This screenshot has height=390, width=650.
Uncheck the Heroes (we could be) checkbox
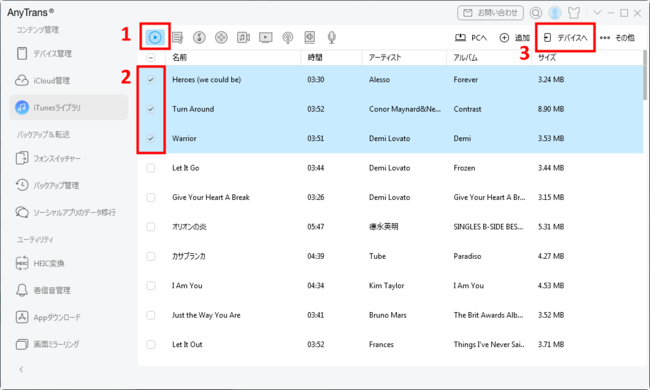coord(151,80)
